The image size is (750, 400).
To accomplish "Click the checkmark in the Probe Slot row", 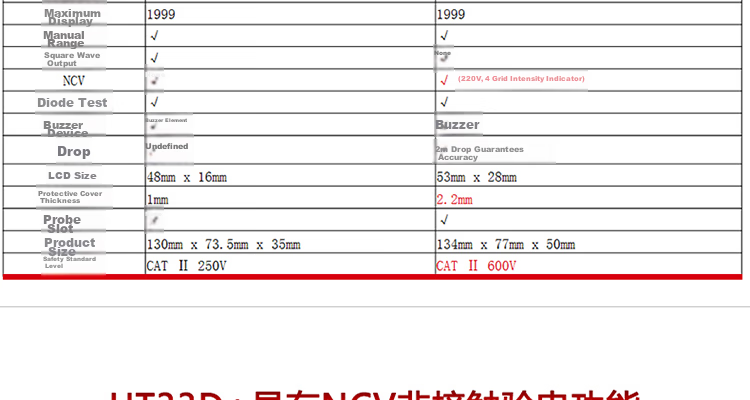I will coord(444,220).
